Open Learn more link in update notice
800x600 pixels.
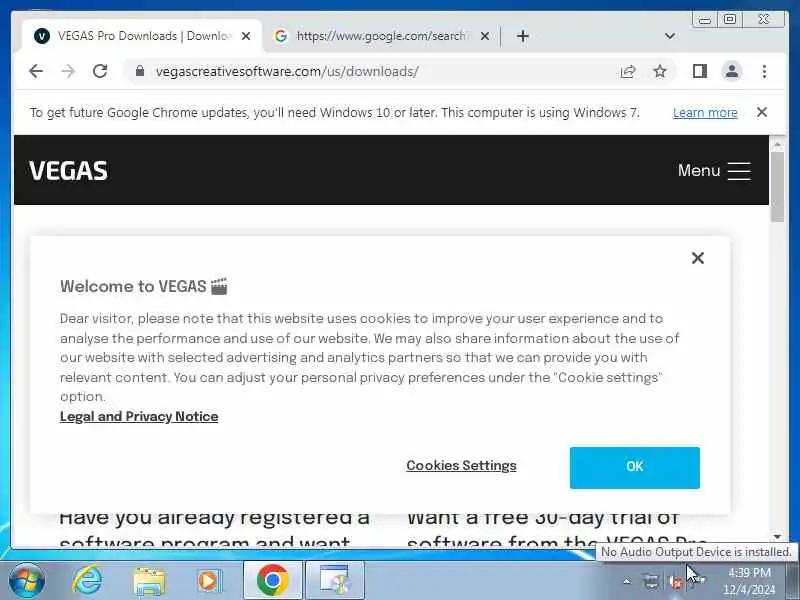705,113
